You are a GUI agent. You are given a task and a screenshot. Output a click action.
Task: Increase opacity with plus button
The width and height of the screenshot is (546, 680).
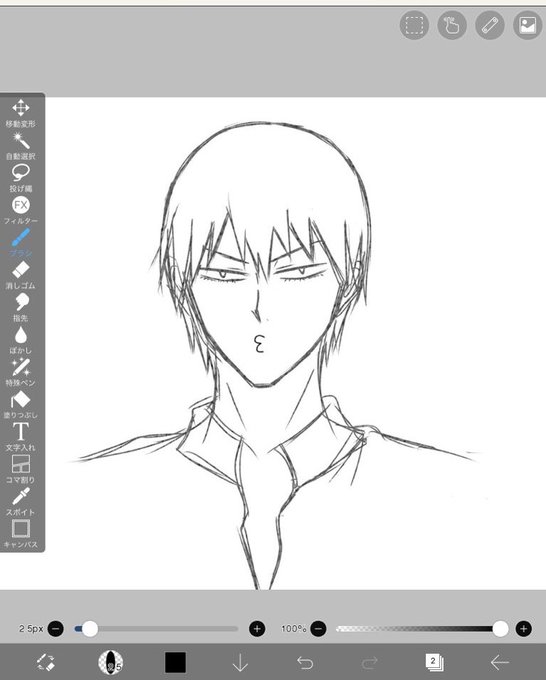click(523, 628)
